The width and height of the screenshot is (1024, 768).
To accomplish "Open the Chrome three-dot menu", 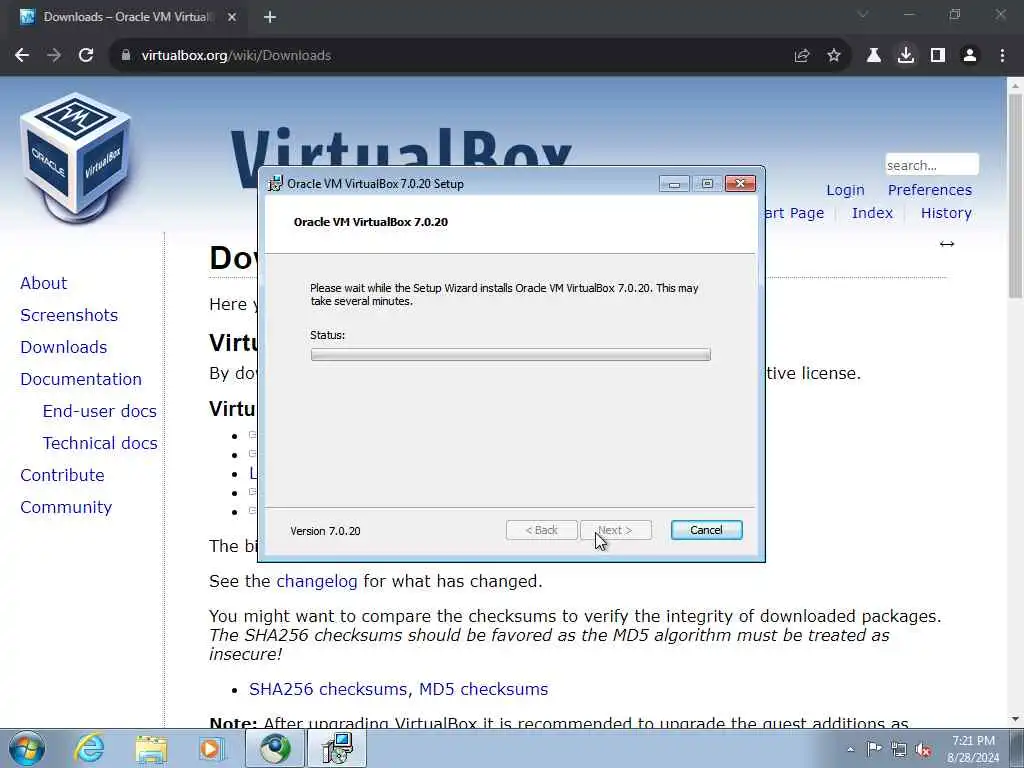I will [1002, 56].
